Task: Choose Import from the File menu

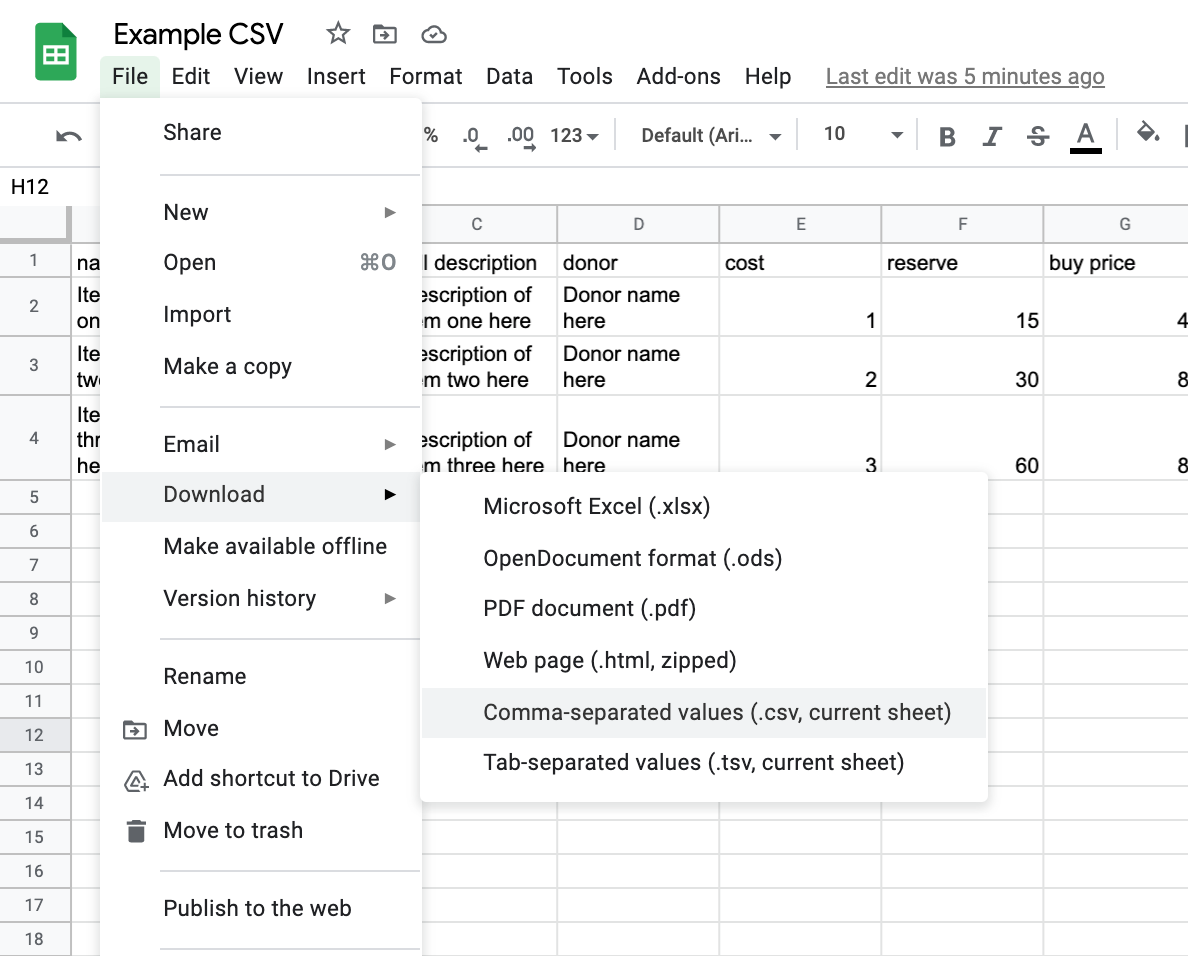Action: tap(261, 314)
